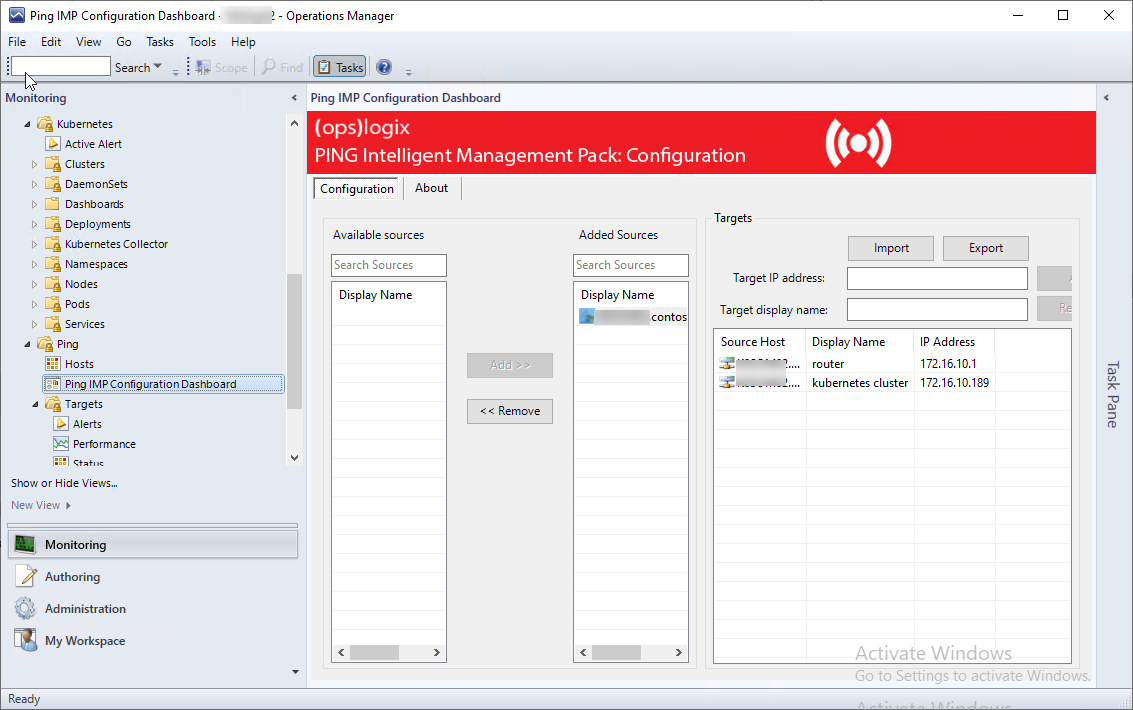The image size is (1133, 710).
Task: Click the Targets folder icon
Action: 53,404
